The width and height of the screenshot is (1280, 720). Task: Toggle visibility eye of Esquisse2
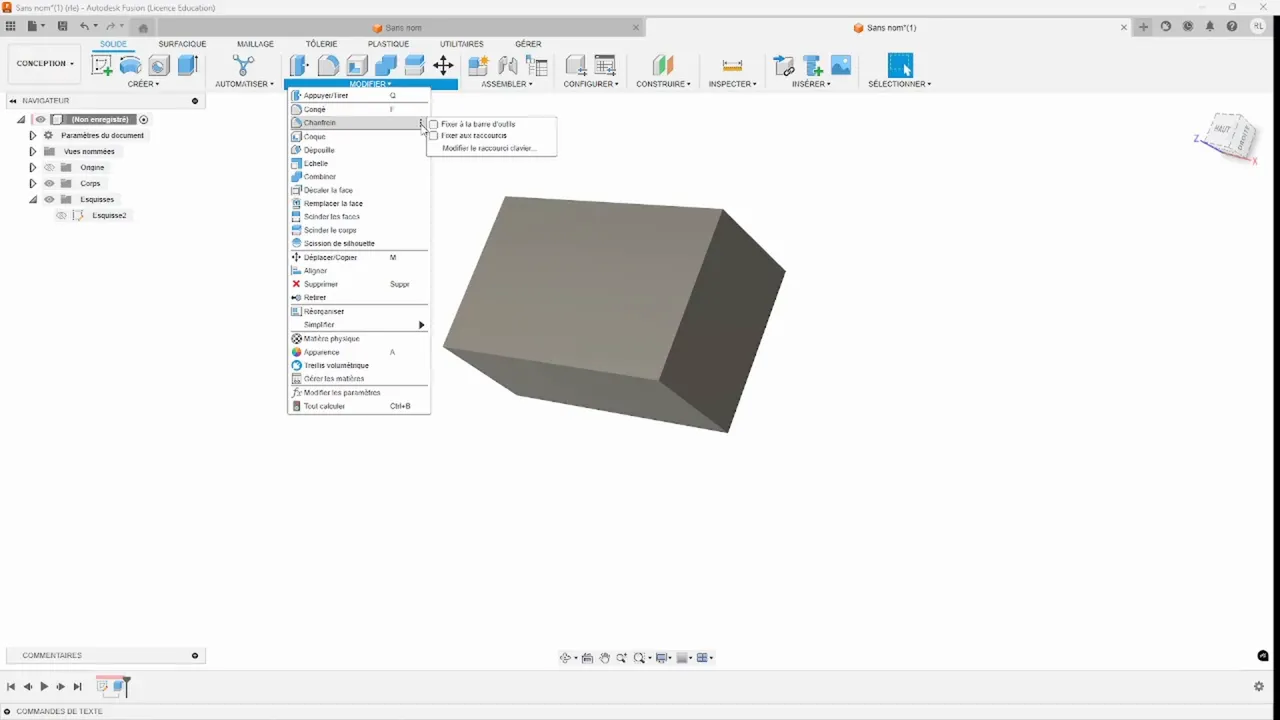(x=62, y=215)
